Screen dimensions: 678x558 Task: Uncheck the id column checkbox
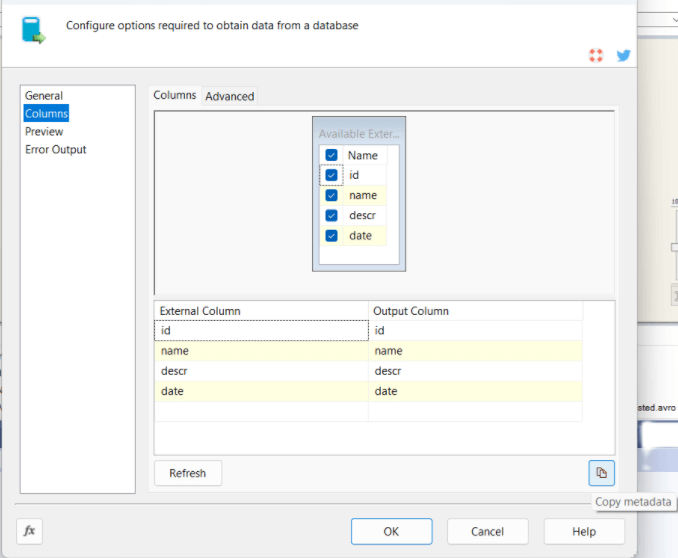tap(331, 175)
